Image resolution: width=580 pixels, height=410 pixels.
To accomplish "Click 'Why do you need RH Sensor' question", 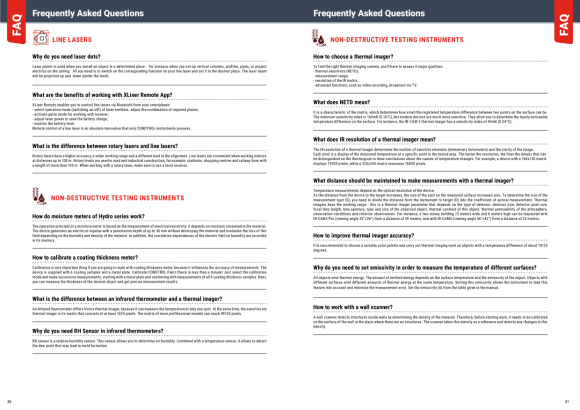I will tap(98, 331).
